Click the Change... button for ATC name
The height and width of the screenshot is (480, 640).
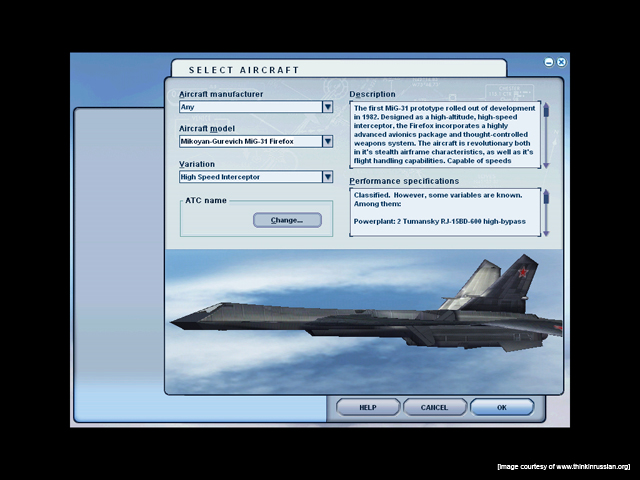coord(287,220)
